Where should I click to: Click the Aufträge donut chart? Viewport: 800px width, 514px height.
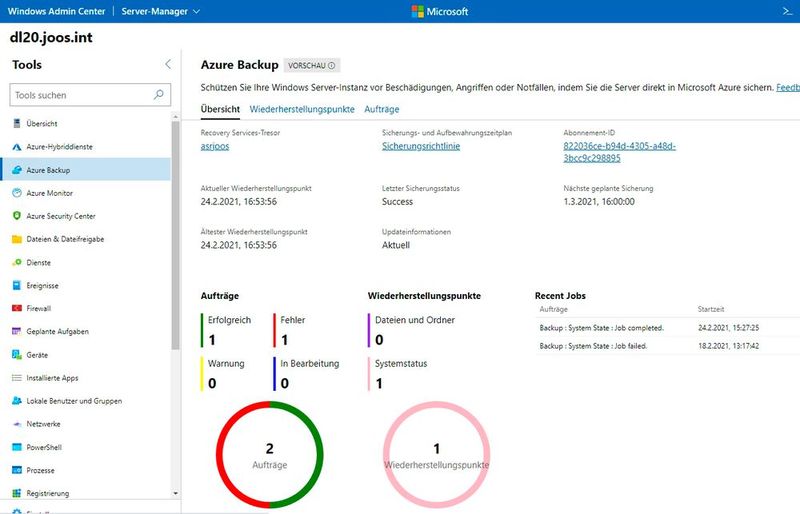(269, 454)
